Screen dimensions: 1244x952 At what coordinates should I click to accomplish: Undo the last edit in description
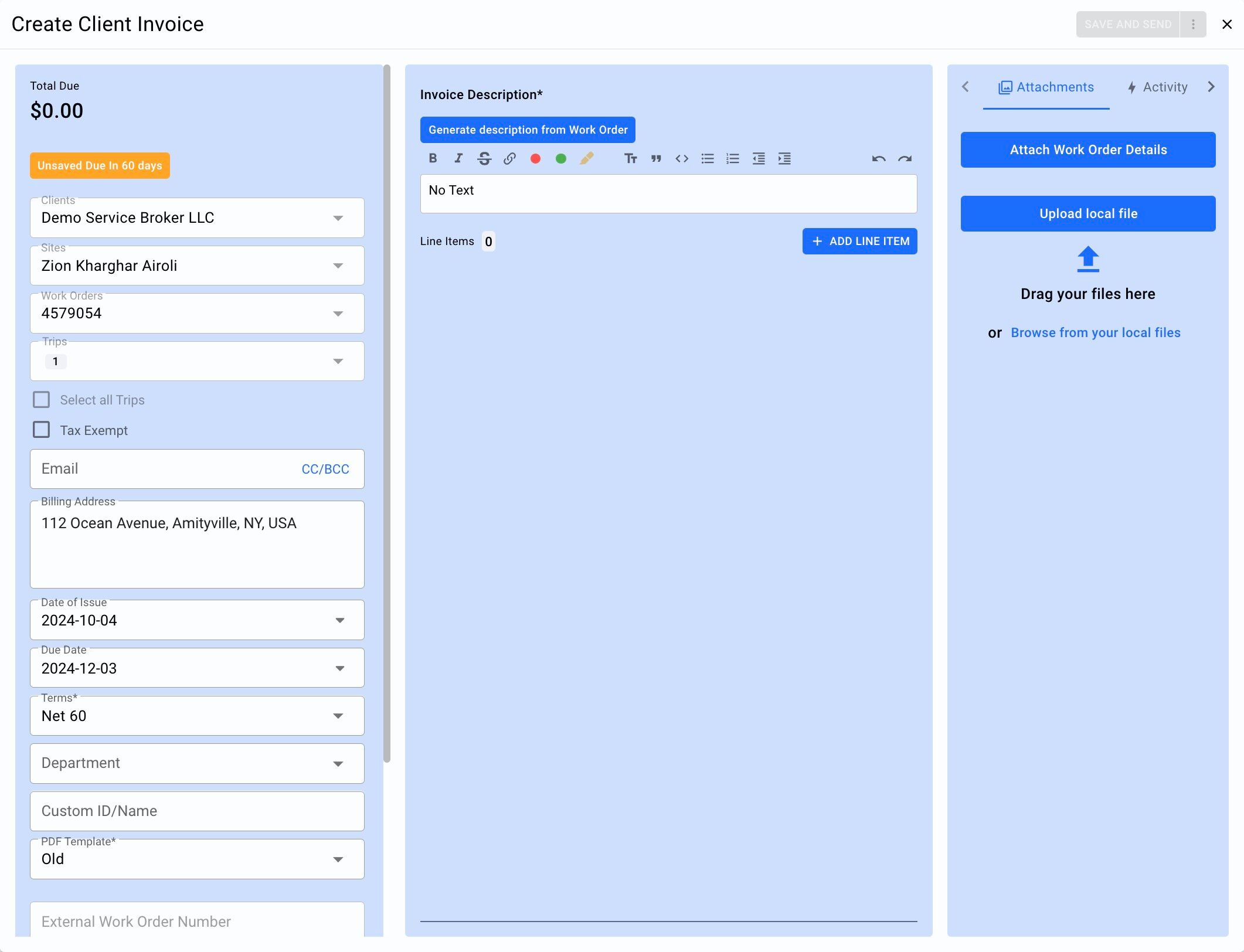tap(878, 158)
